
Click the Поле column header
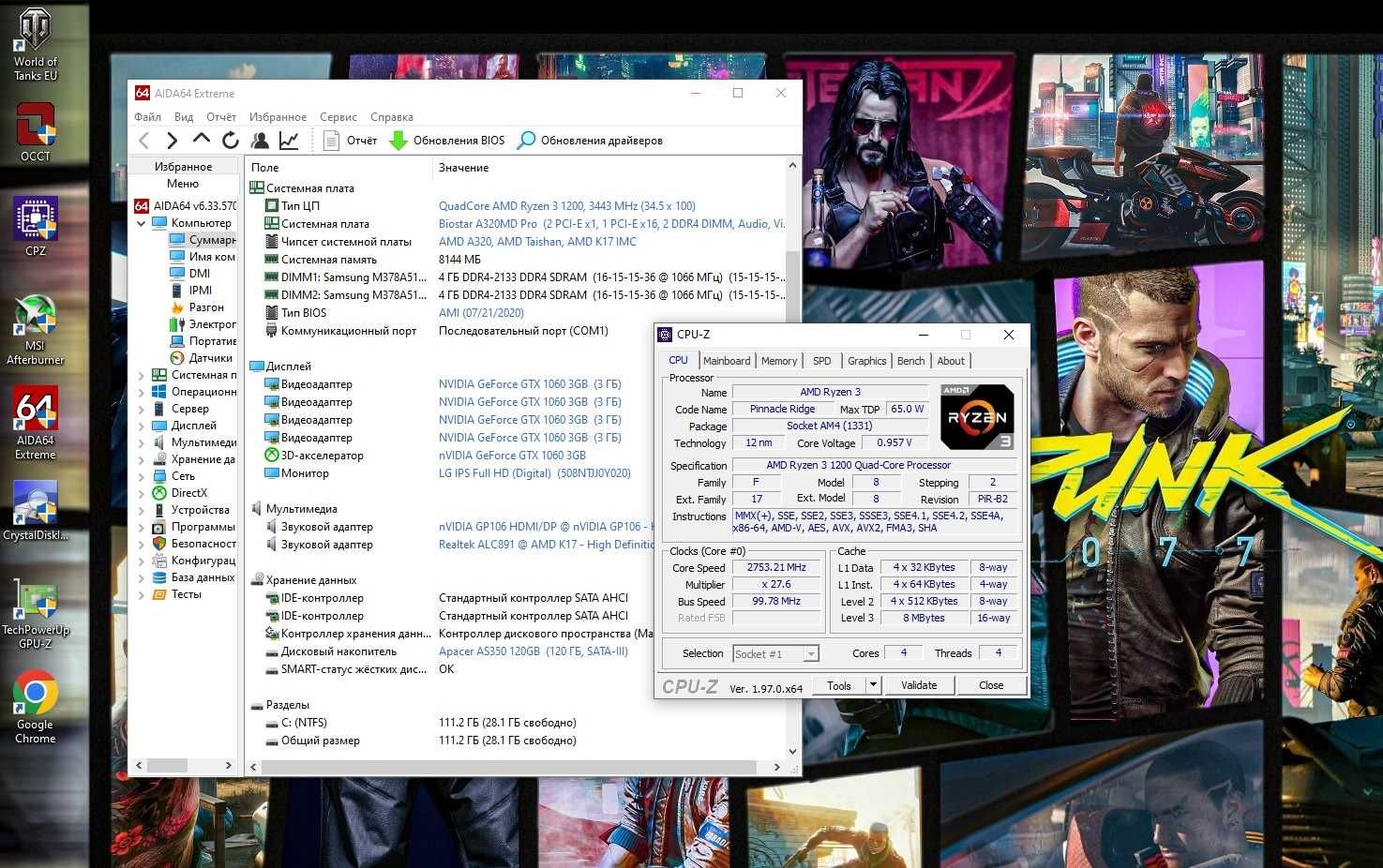tap(338, 168)
